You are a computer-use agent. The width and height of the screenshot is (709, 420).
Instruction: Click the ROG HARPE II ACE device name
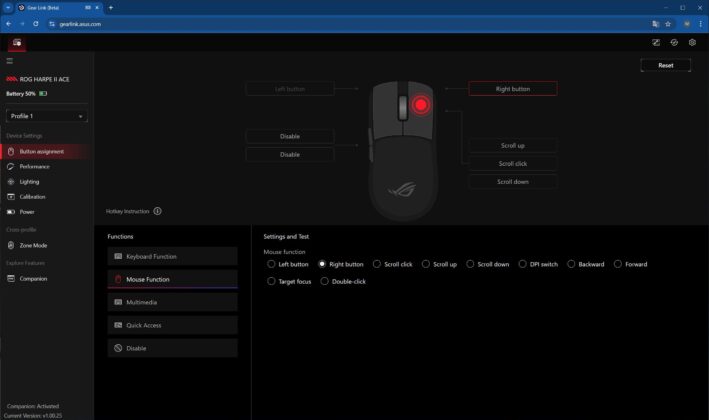point(44,79)
